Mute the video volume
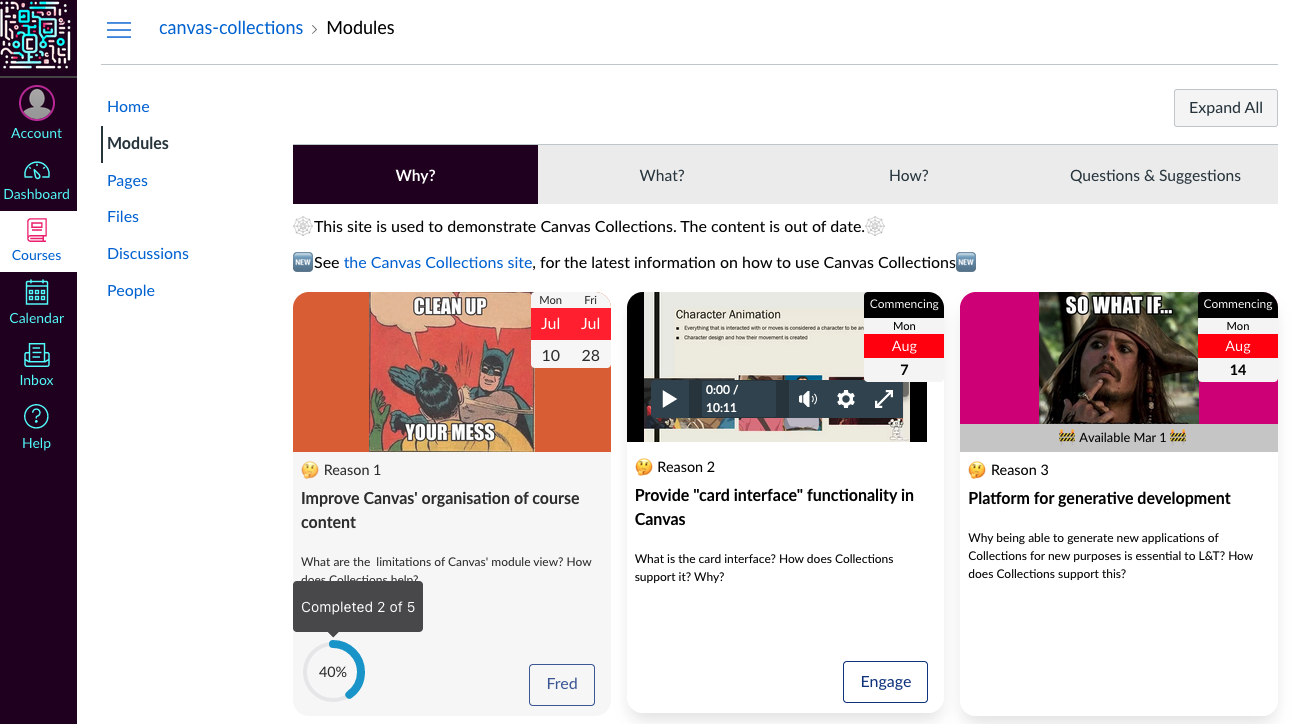This screenshot has width=1295, height=724. 808,399
